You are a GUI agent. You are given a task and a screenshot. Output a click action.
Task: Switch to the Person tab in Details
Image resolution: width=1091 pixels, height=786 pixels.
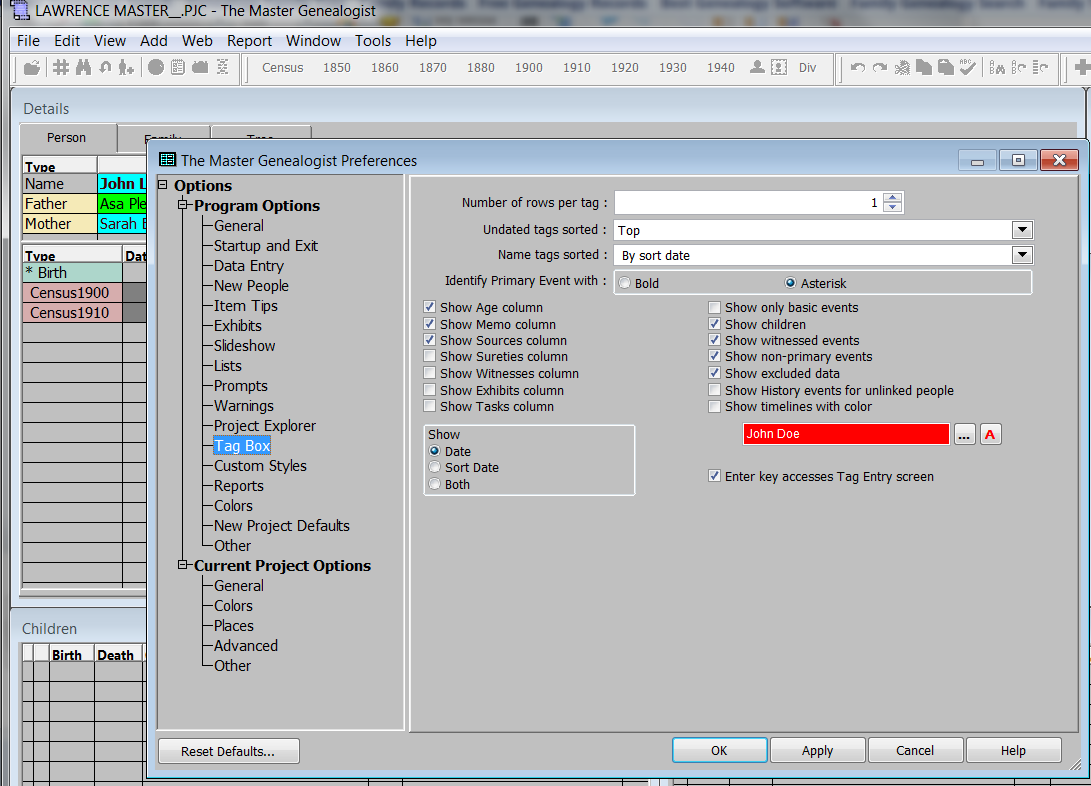67,138
